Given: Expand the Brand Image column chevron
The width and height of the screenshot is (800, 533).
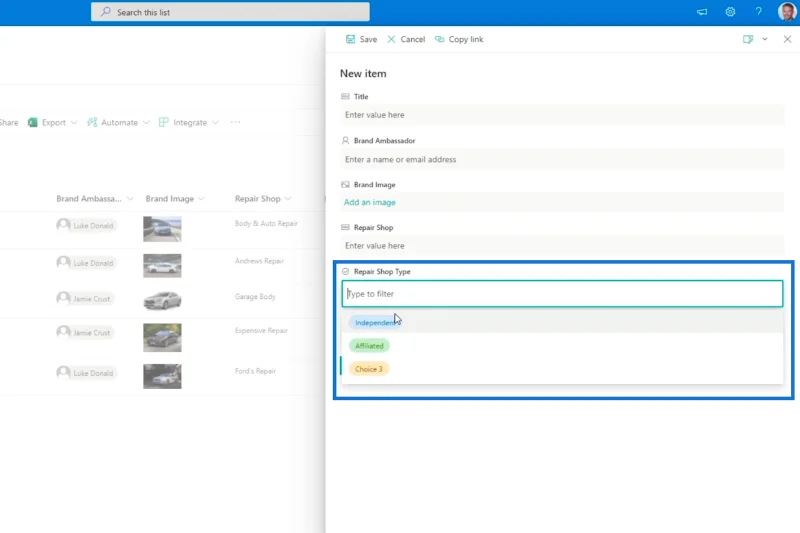Looking at the screenshot, I should click(x=201, y=198).
